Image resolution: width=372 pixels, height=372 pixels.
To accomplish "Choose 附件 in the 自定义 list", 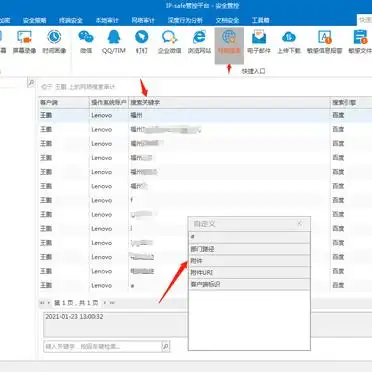I will tap(249, 261).
